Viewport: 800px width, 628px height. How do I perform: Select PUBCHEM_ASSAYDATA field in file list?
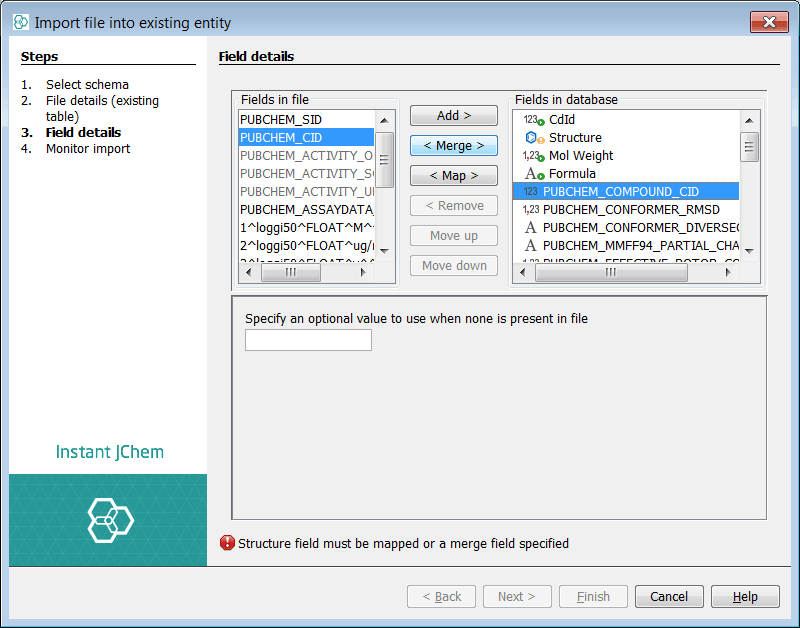pos(306,210)
